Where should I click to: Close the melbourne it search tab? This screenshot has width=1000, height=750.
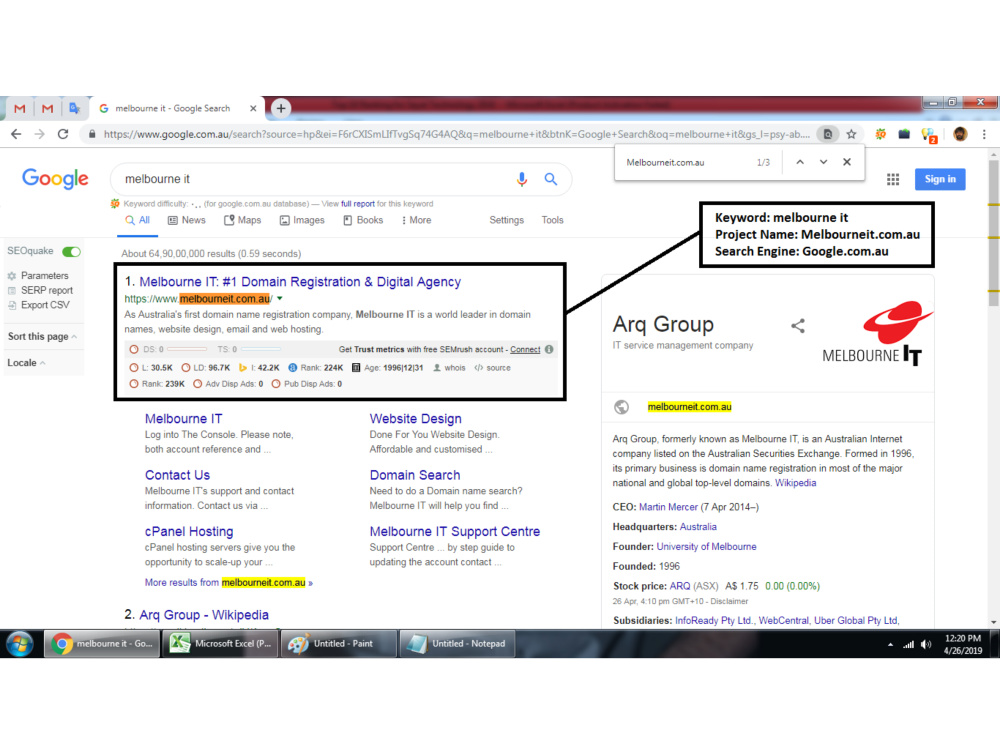pyautogui.click(x=253, y=108)
